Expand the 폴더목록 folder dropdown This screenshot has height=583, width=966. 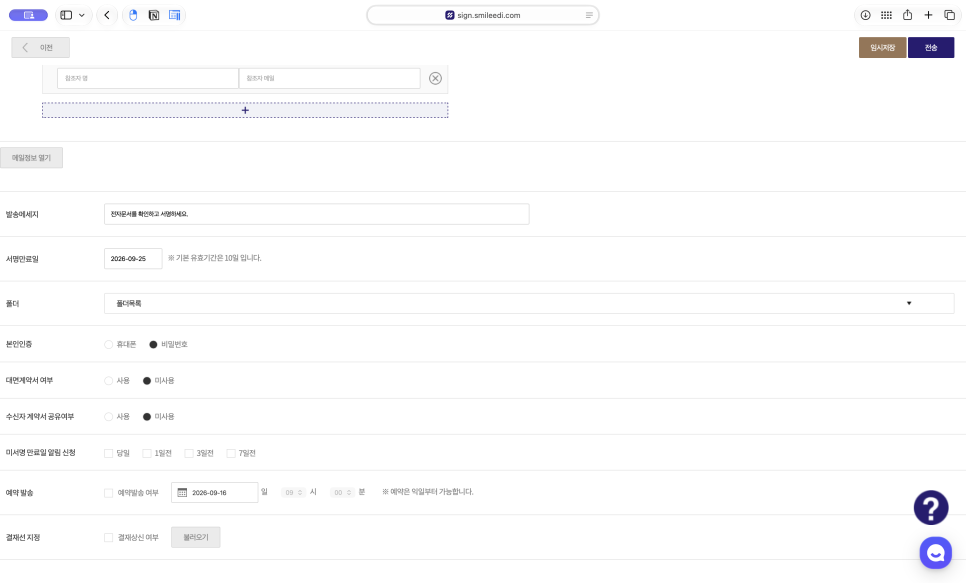pyautogui.click(x=529, y=303)
